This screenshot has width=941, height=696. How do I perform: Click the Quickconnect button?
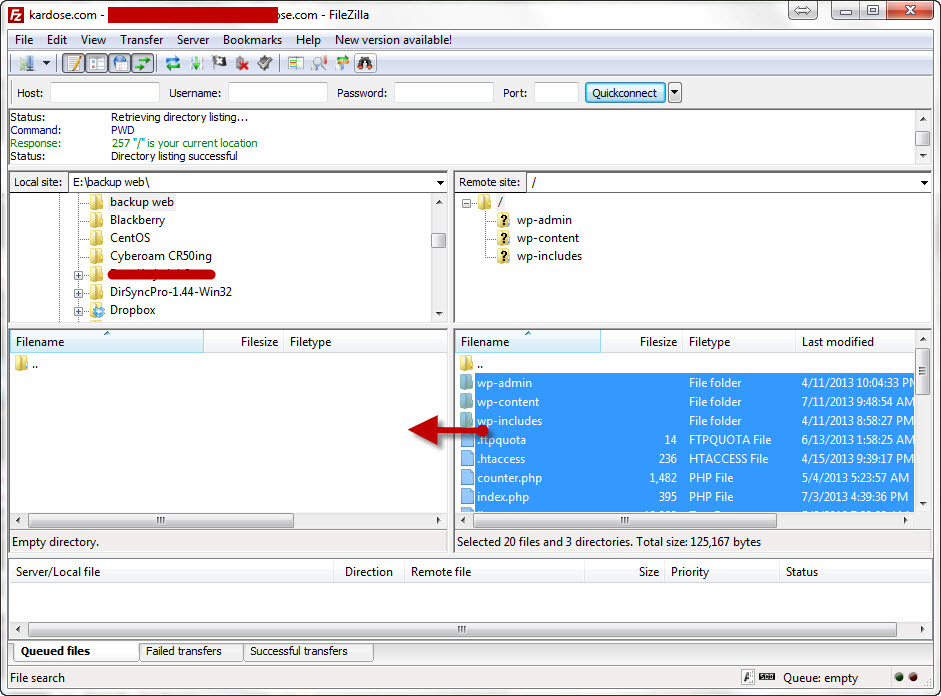[x=625, y=93]
